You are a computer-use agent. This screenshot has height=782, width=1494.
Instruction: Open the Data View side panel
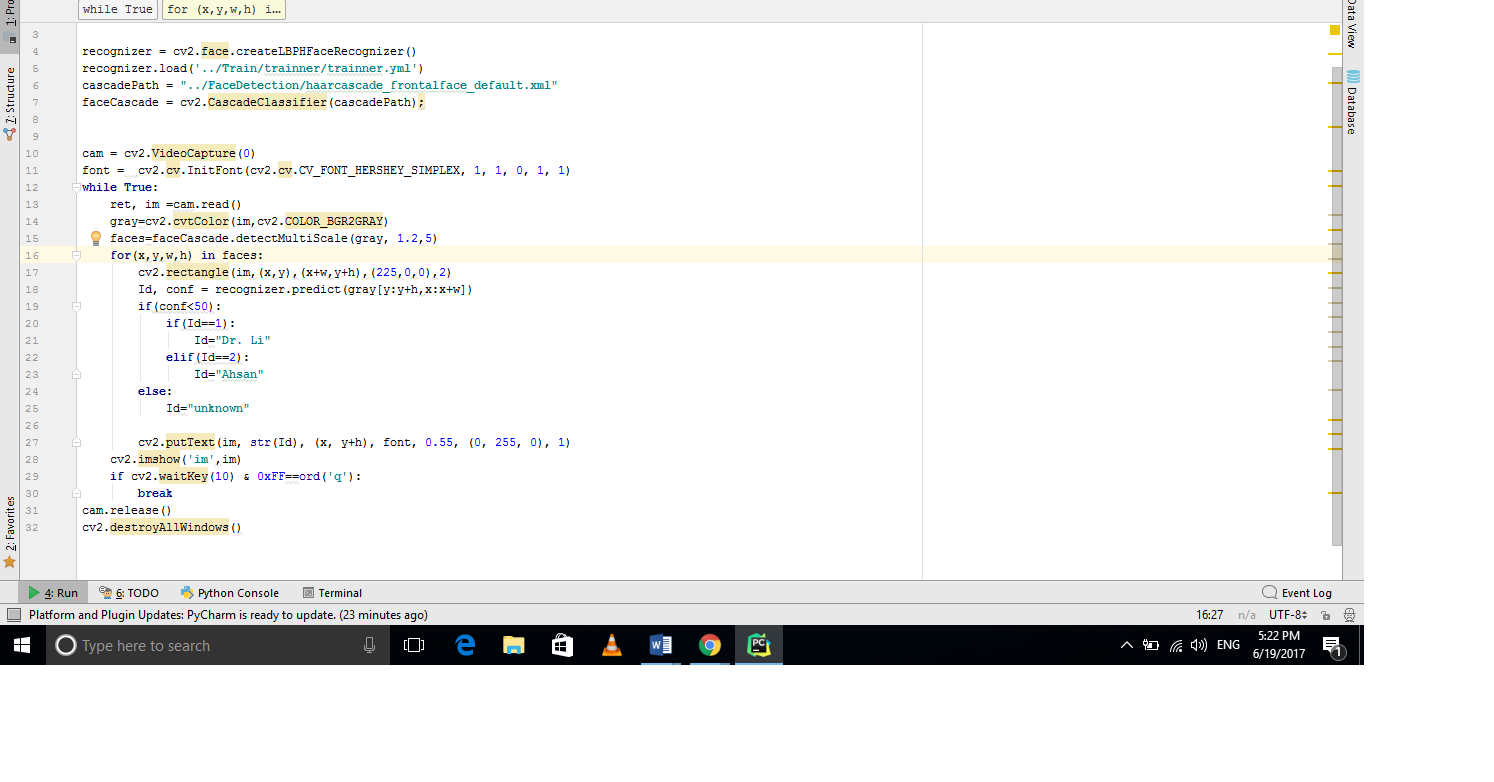(1352, 24)
